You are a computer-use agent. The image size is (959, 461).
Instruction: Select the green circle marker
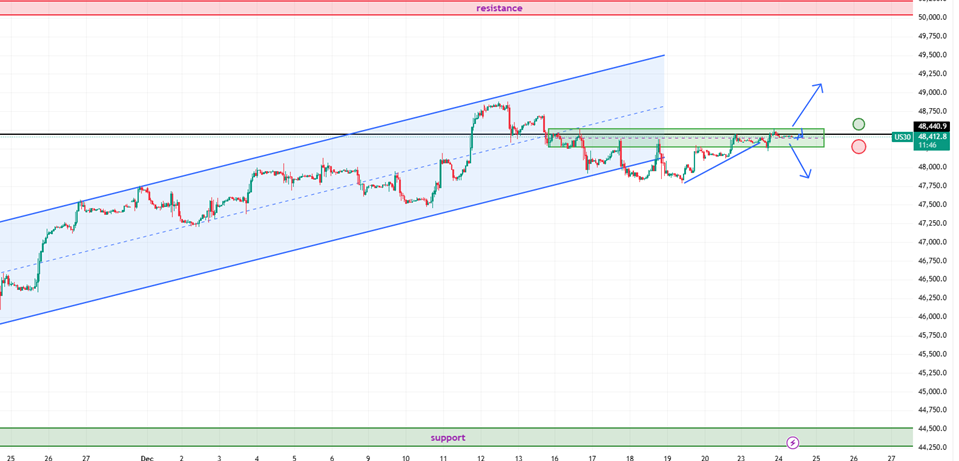coord(859,124)
